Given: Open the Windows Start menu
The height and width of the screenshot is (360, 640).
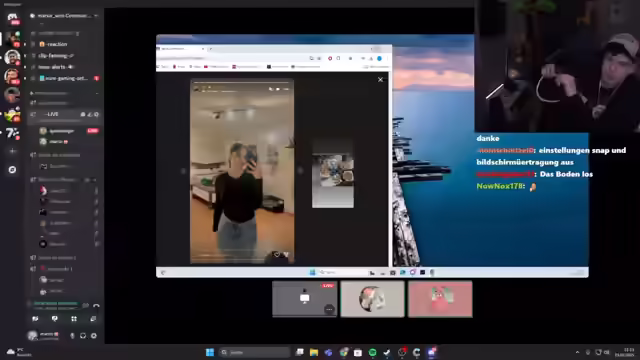Looking at the screenshot, I should click(210, 352).
